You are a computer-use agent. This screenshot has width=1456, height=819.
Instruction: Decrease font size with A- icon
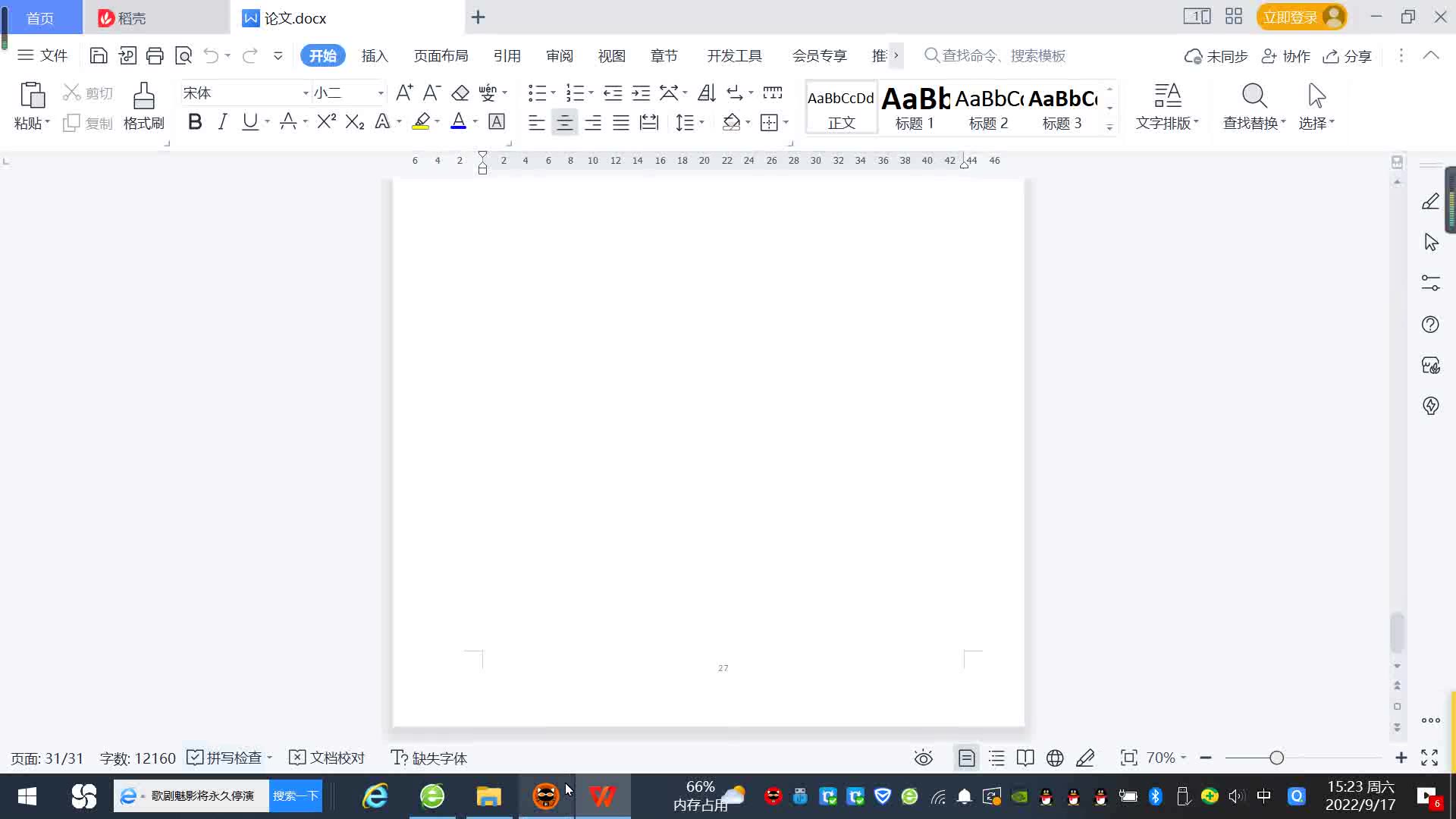click(x=431, y=93)
